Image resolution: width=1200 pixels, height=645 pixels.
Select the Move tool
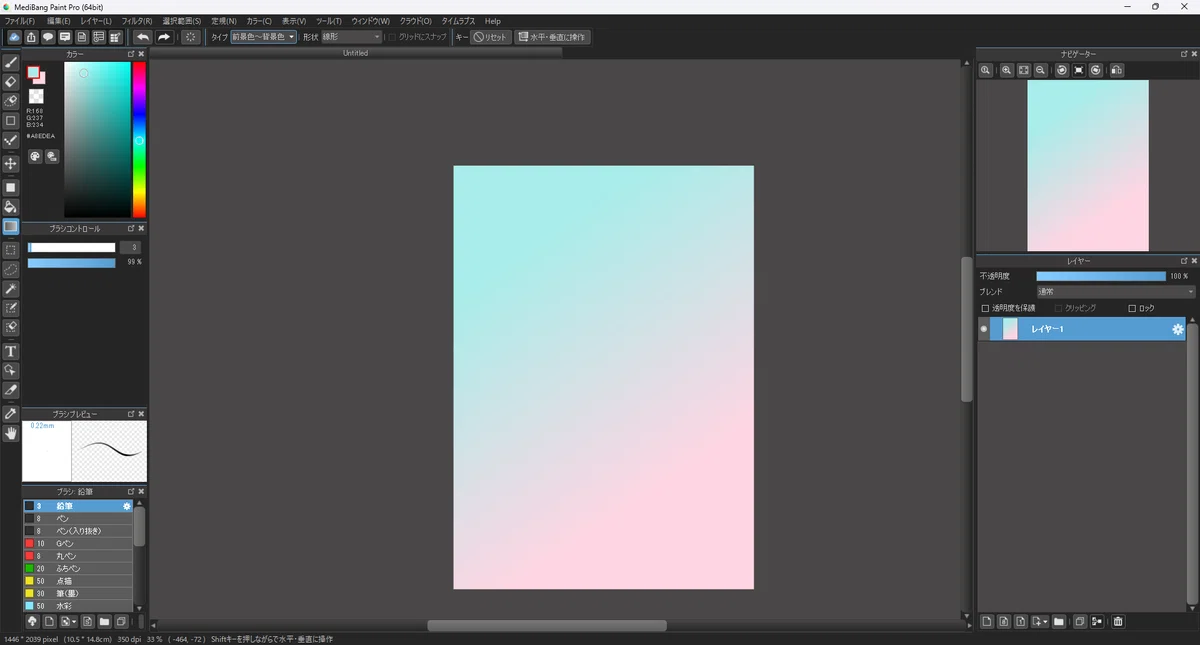click(11, 163)
